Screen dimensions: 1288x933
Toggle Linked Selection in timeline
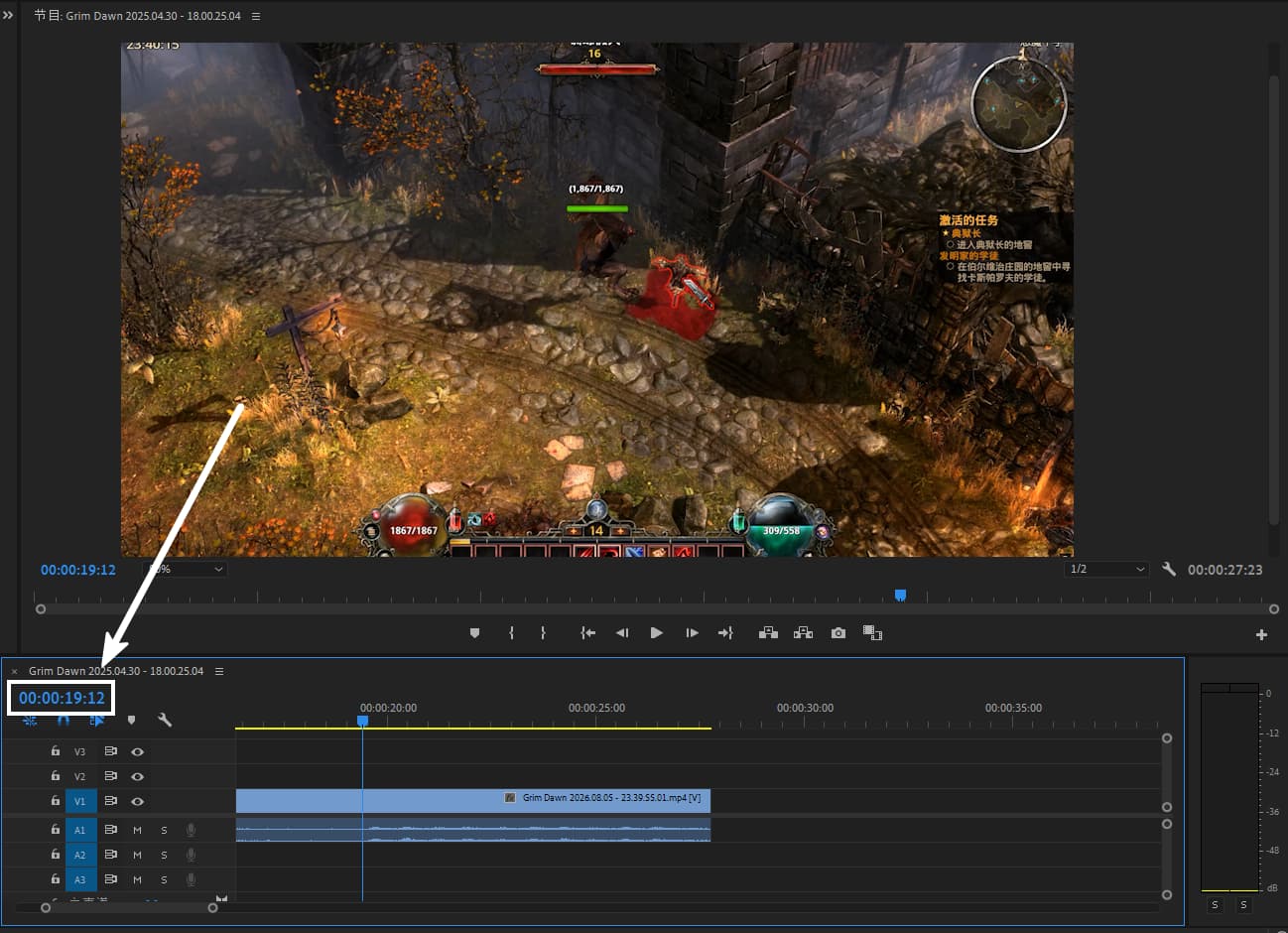96,721
